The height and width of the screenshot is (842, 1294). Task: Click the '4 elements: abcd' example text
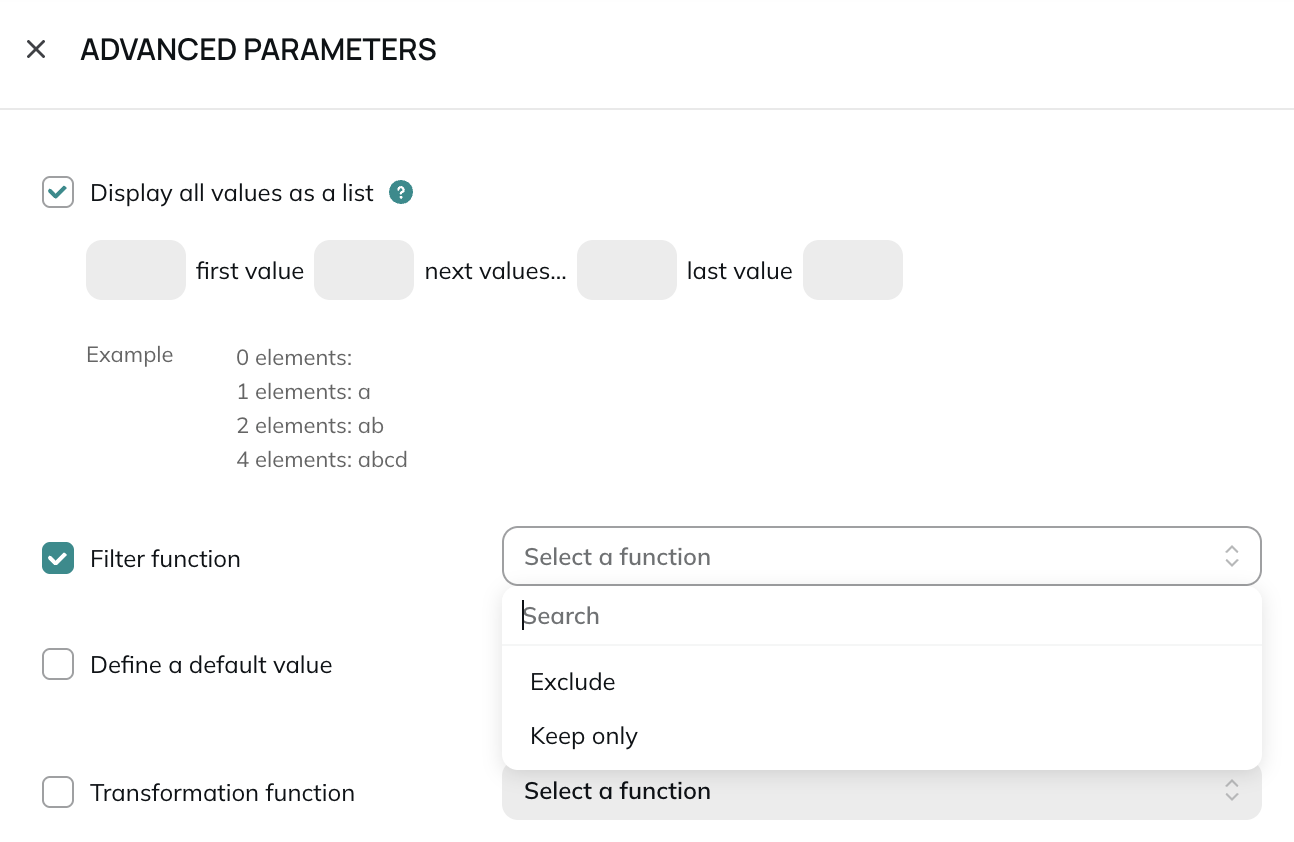tap(322, 460)
